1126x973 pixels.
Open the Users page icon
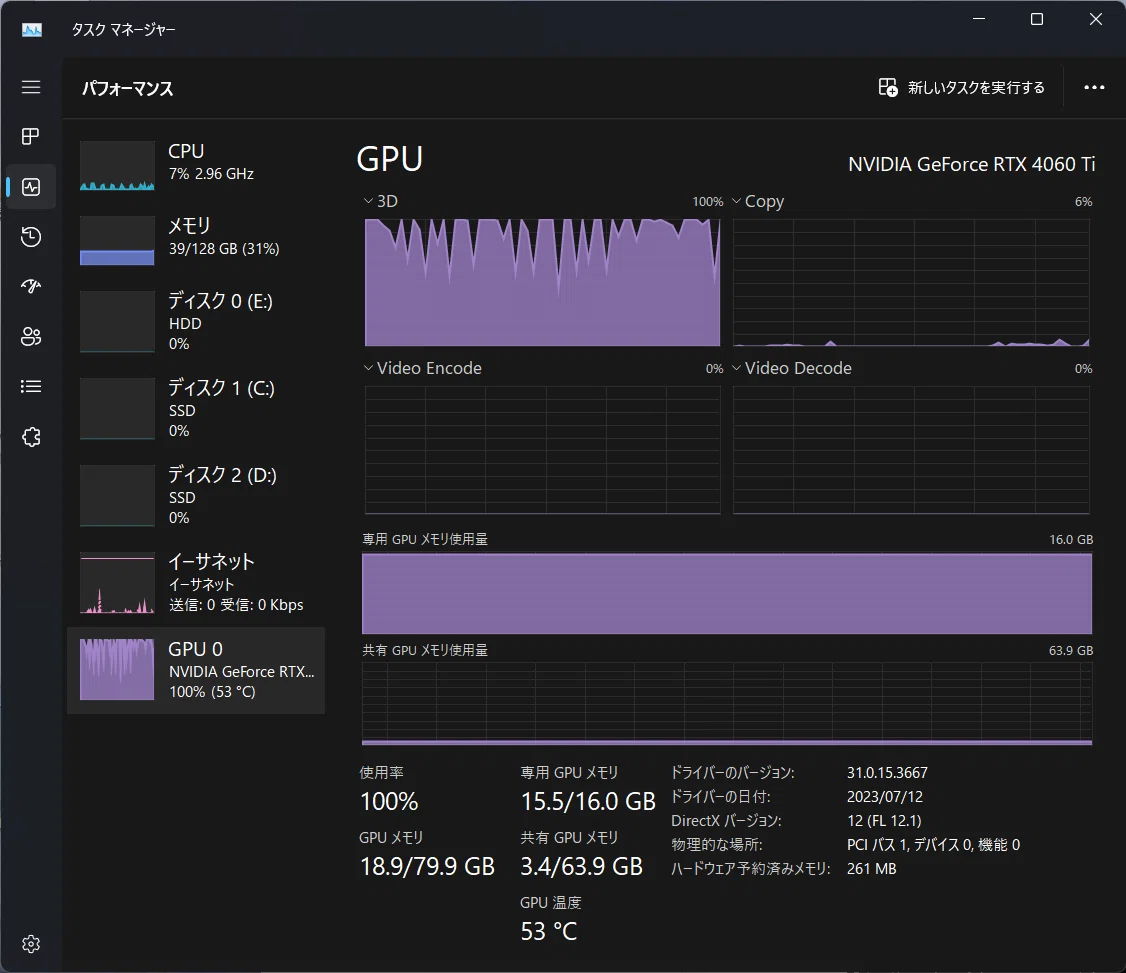(31, 337)
